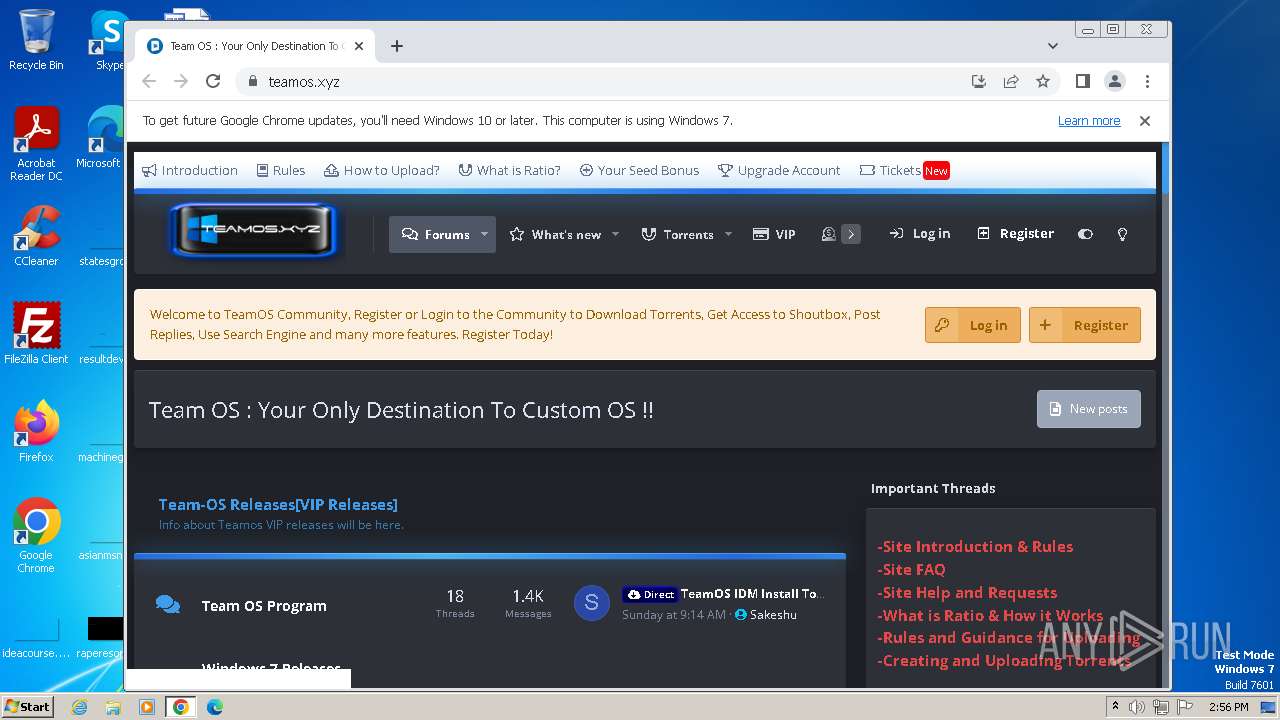Install app icon in address bar
The image size is (1280, 720).
click(979, 82)
